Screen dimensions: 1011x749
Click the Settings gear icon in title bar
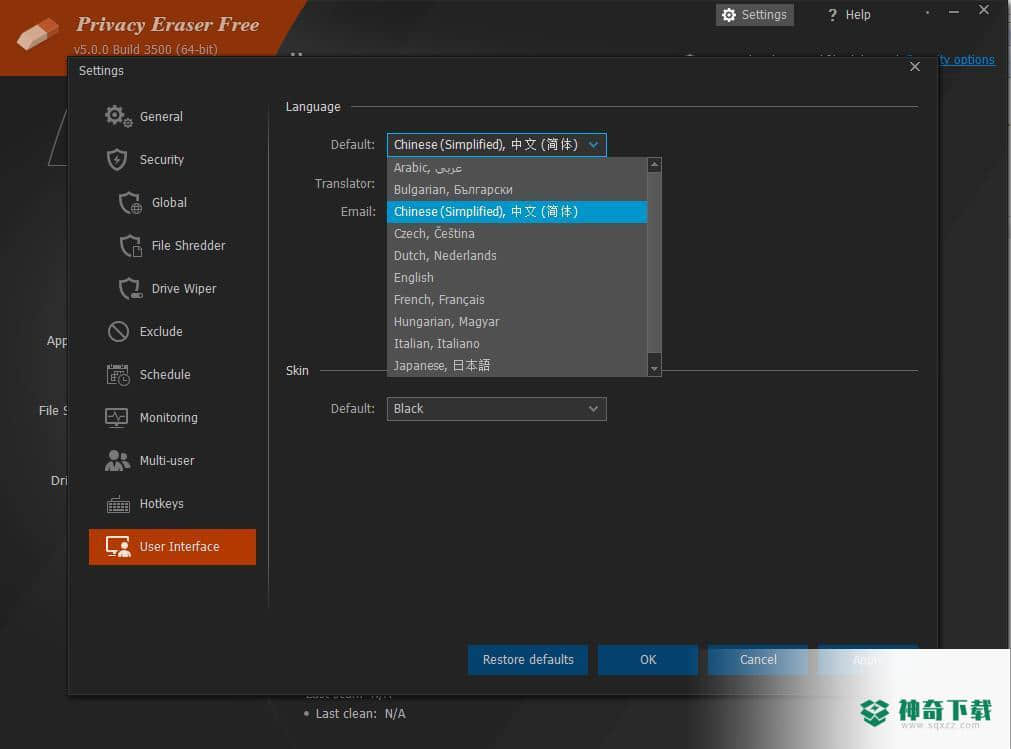click(x=729, y=15)
